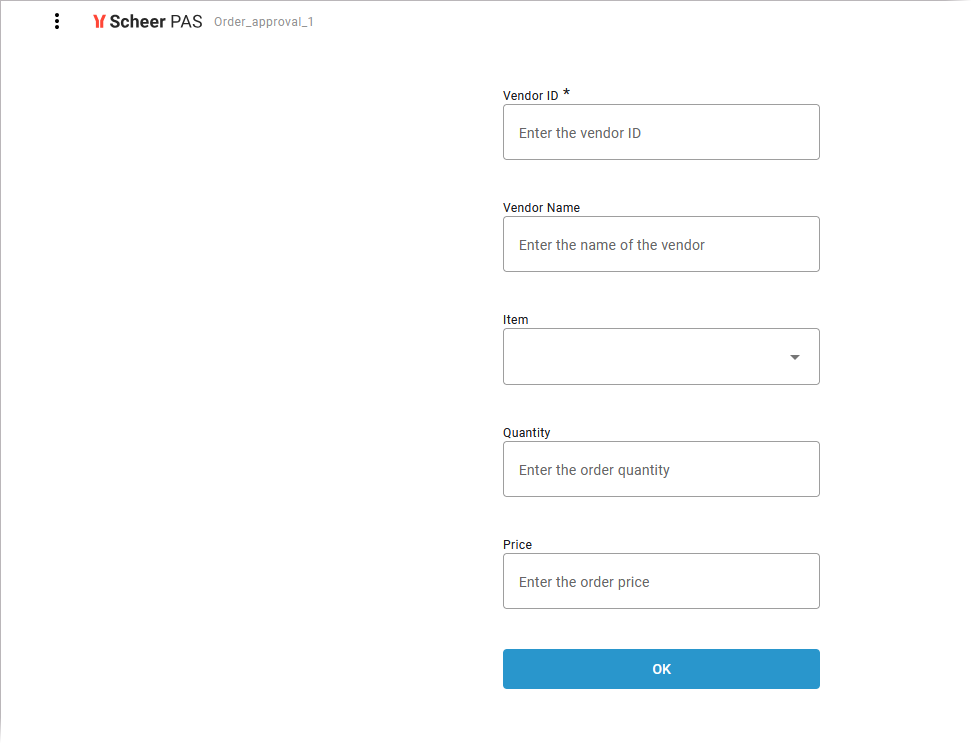Expand the Item combo box
The width and height of the screenshot is (972, 744).
(660, 357)
